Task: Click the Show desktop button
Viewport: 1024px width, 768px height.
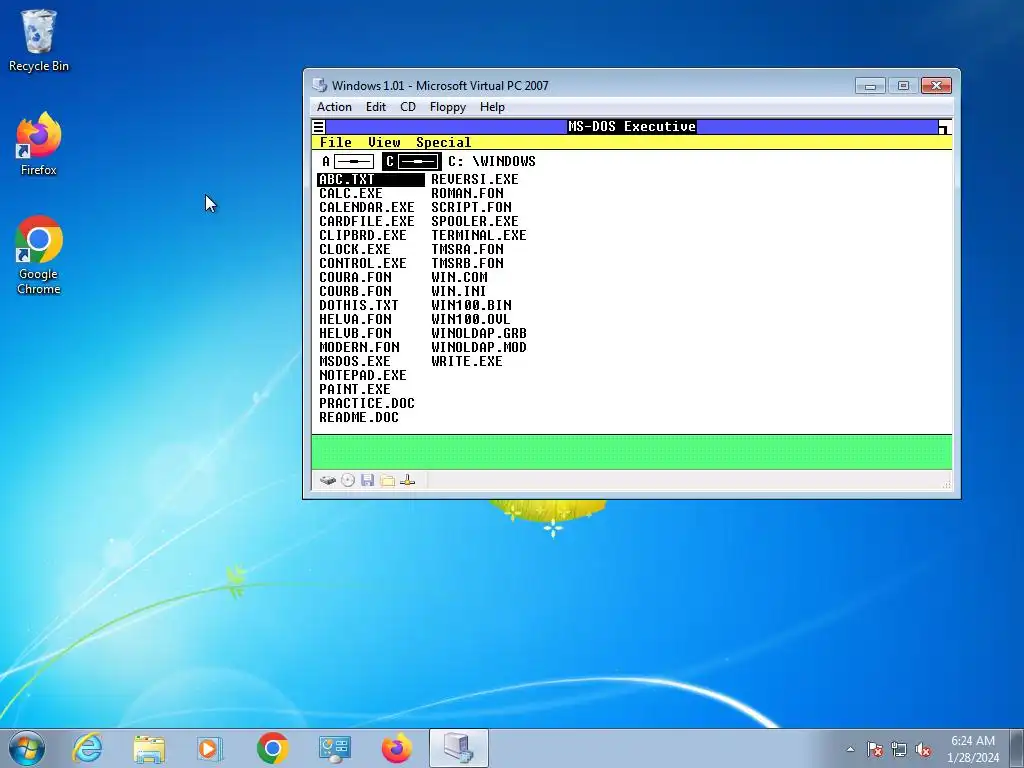Action: click(1017, 748)
